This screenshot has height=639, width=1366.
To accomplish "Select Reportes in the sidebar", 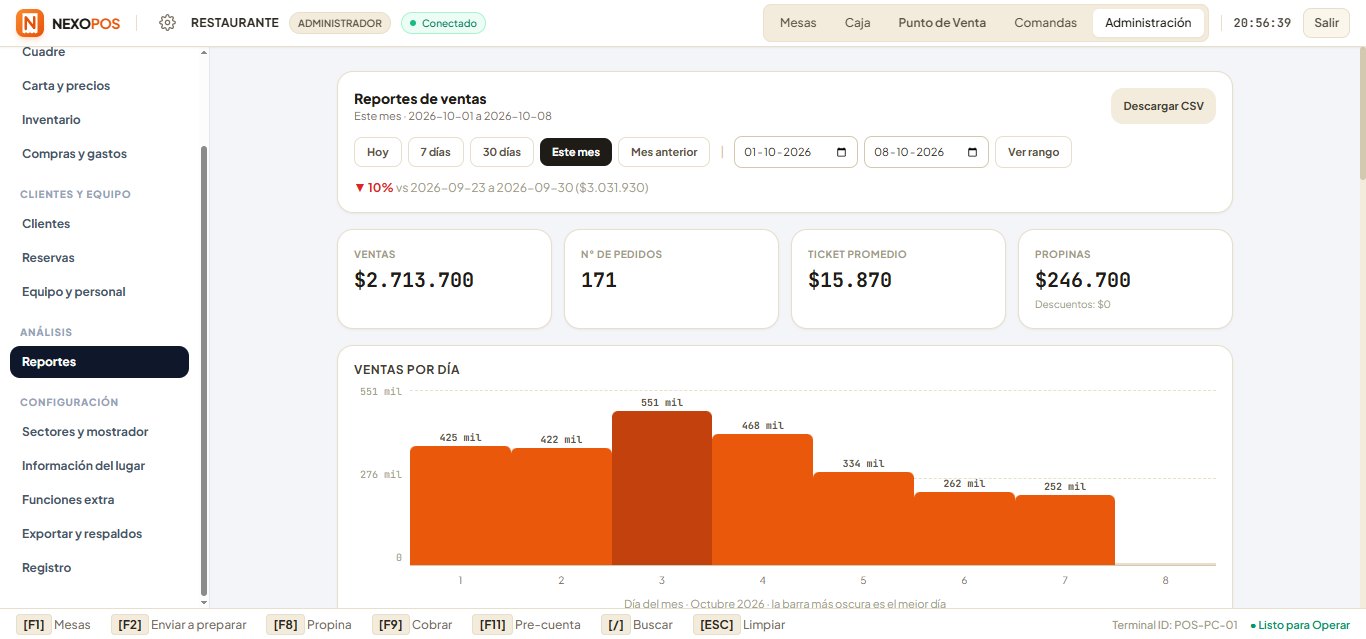I will 99,362.
